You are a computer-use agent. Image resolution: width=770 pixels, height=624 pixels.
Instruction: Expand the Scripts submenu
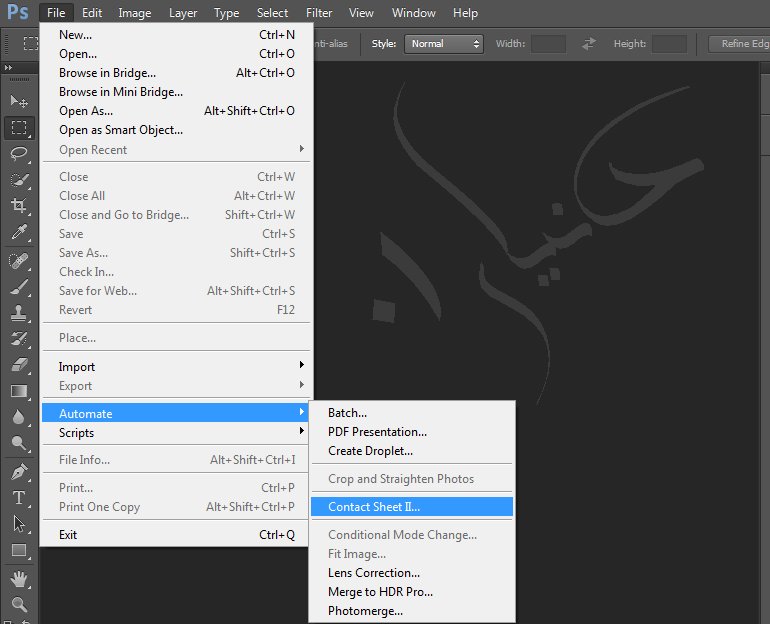[176, 433]
